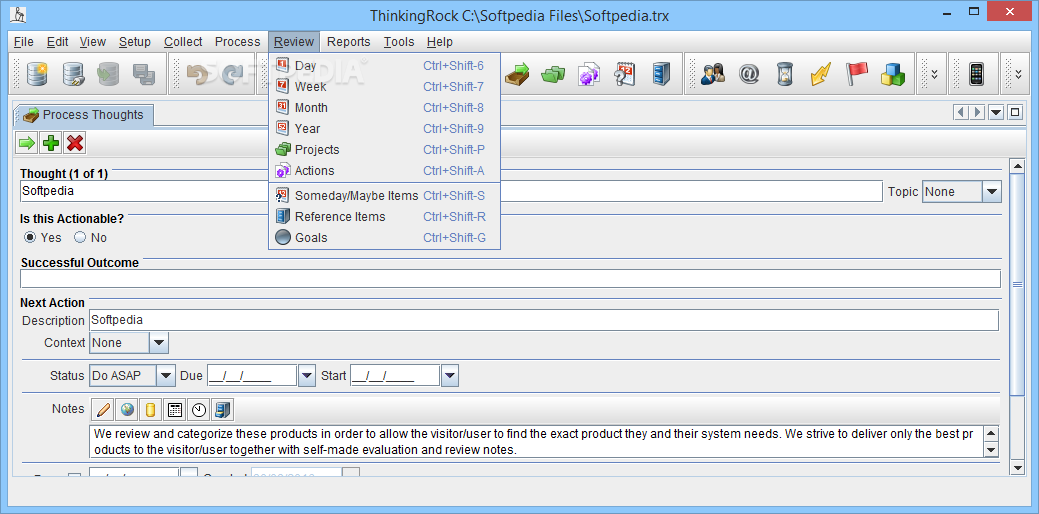Click the notes text area scroll-down arrow
The width and height of the screenshot is (1039, 514).
(991, 450)
